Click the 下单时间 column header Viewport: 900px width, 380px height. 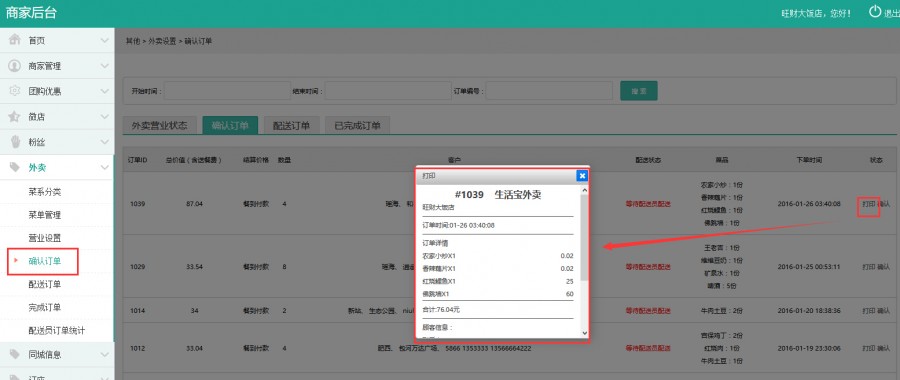click(x=809, y=160)
